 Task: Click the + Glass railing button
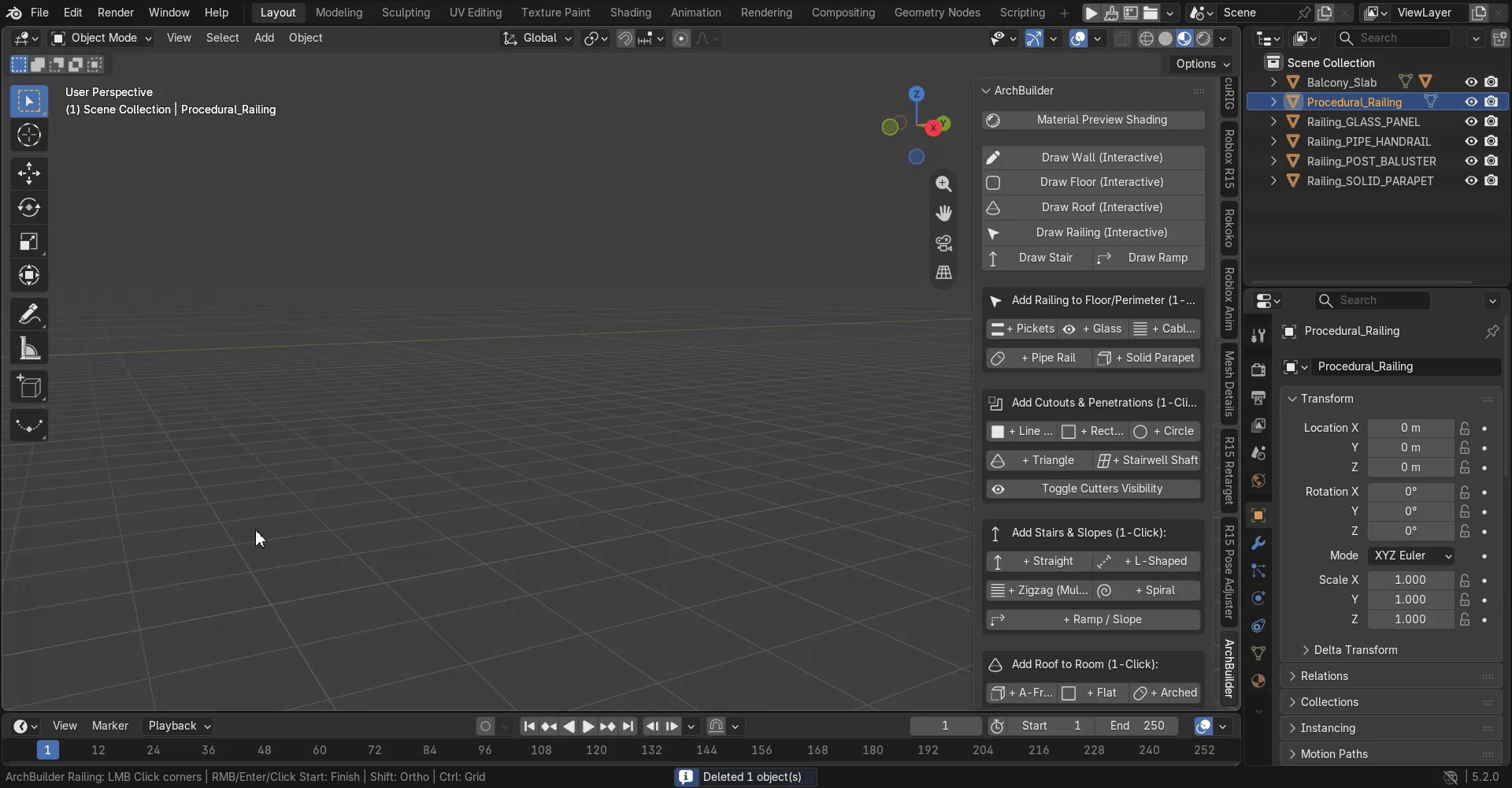coord(1092,329)
